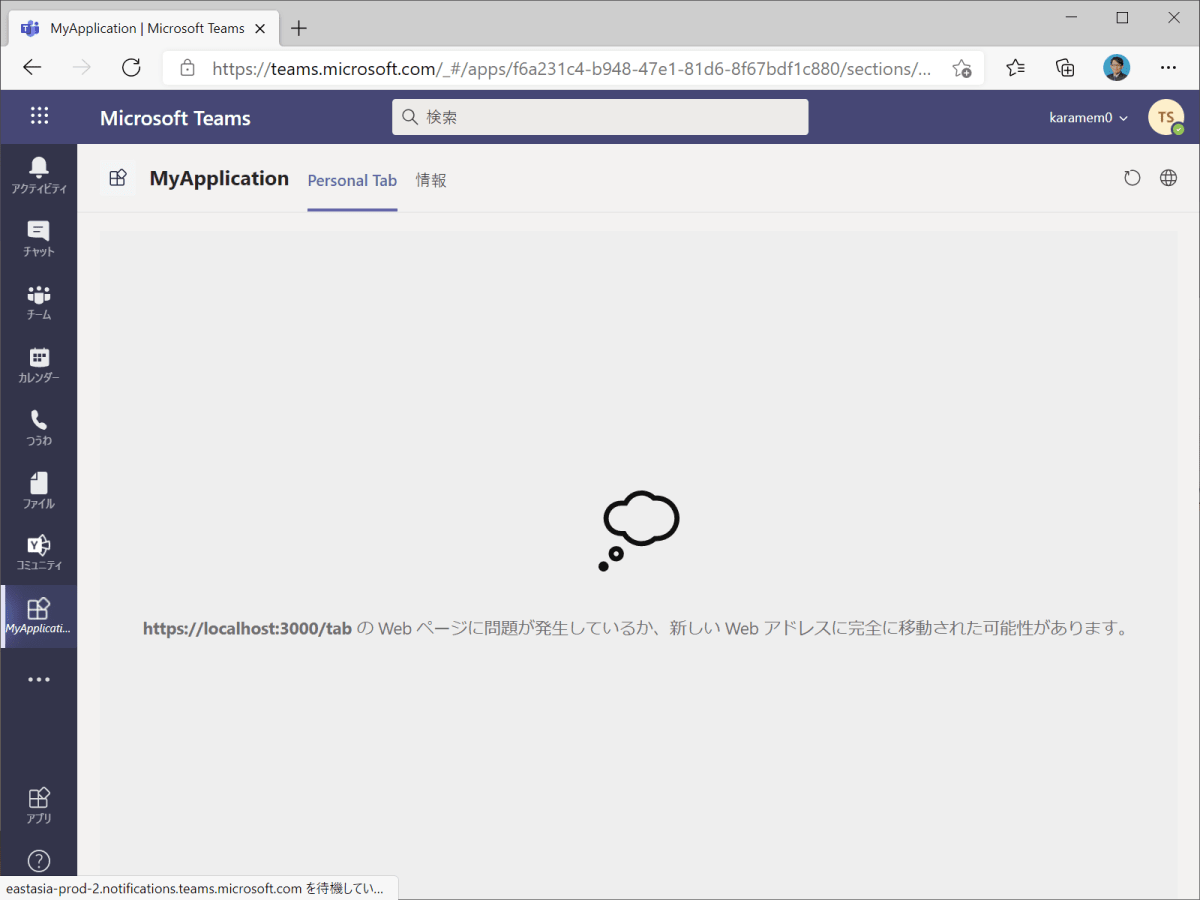Open the Files icon in sidebar

click(39, 490)
